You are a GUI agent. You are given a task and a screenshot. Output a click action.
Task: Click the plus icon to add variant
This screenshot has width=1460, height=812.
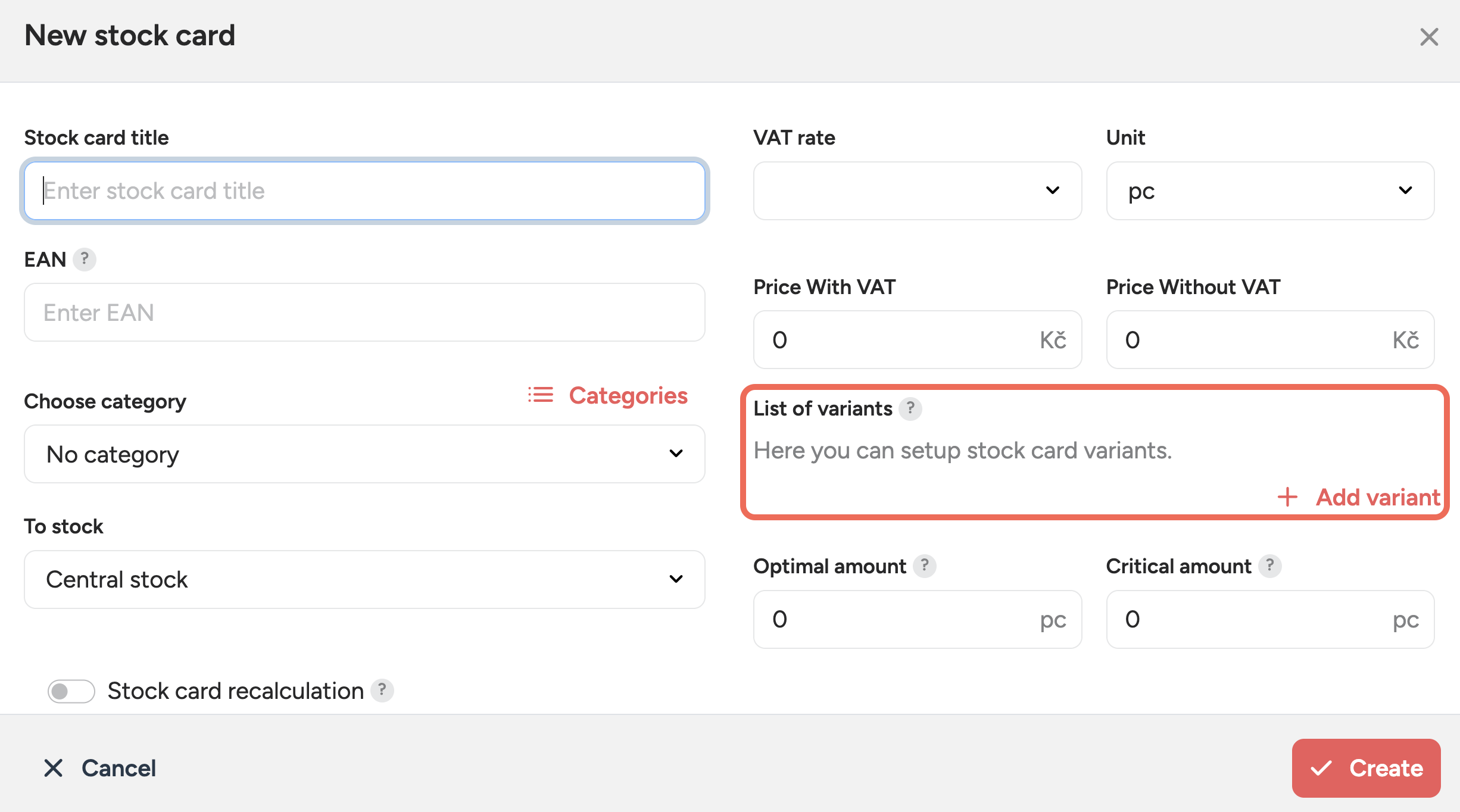1287,497
